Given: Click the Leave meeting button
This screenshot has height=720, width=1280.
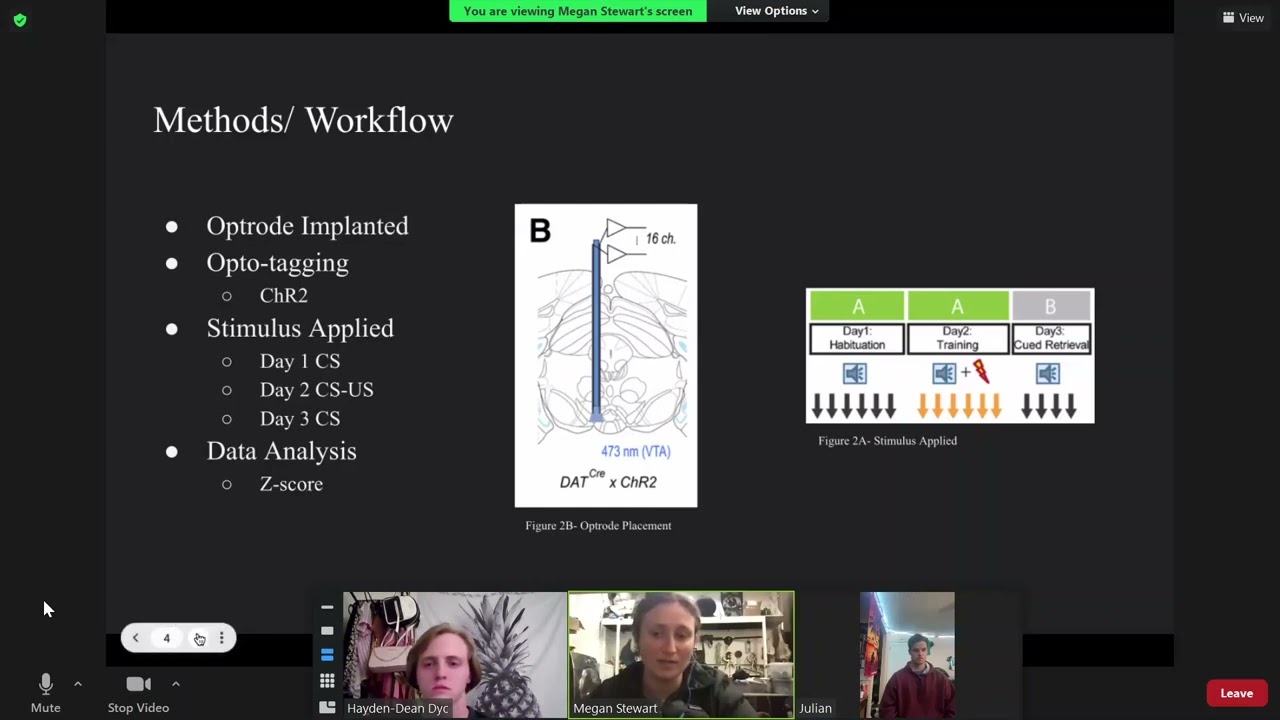Looking at the screenshot, I should coord(1236,693).
